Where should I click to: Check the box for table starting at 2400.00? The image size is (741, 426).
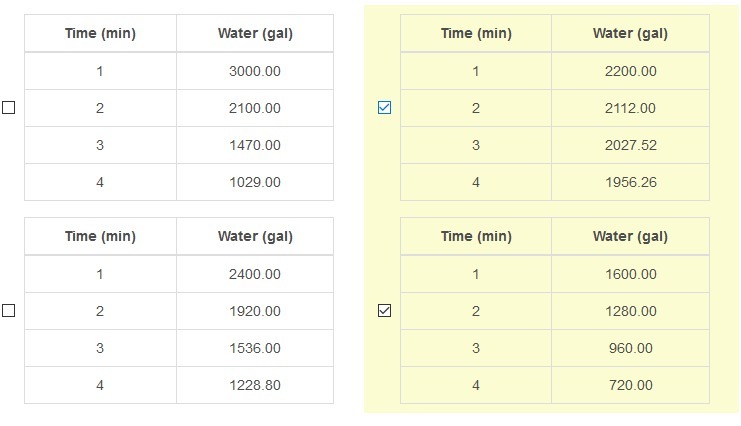tap(9, 311)
